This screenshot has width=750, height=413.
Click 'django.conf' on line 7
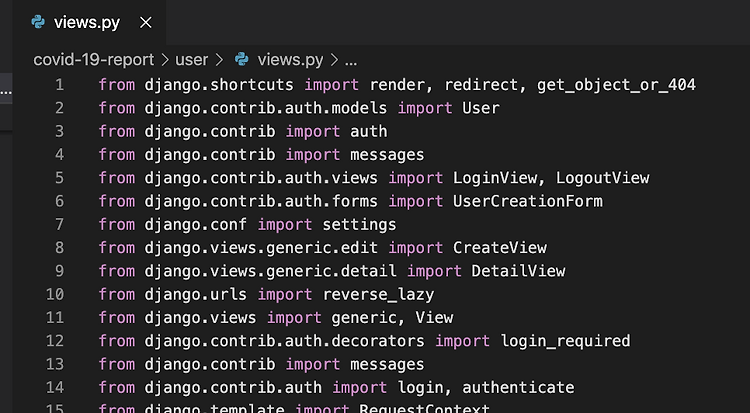(x=196, y=225)
